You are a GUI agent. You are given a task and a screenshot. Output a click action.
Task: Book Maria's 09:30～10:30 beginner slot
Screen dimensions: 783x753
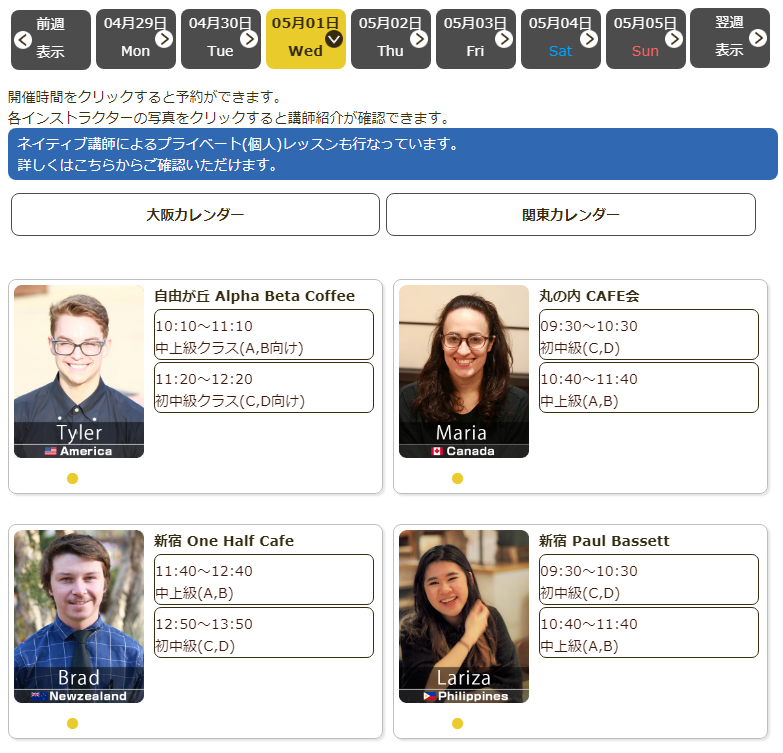tap(648, 335)
